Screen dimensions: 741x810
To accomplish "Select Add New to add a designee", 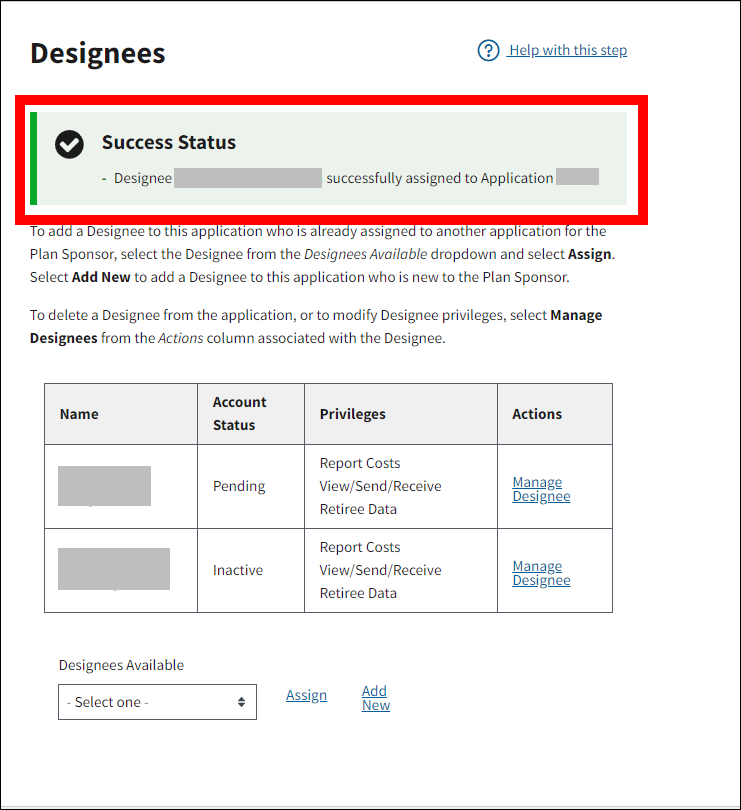I will 376,698.
